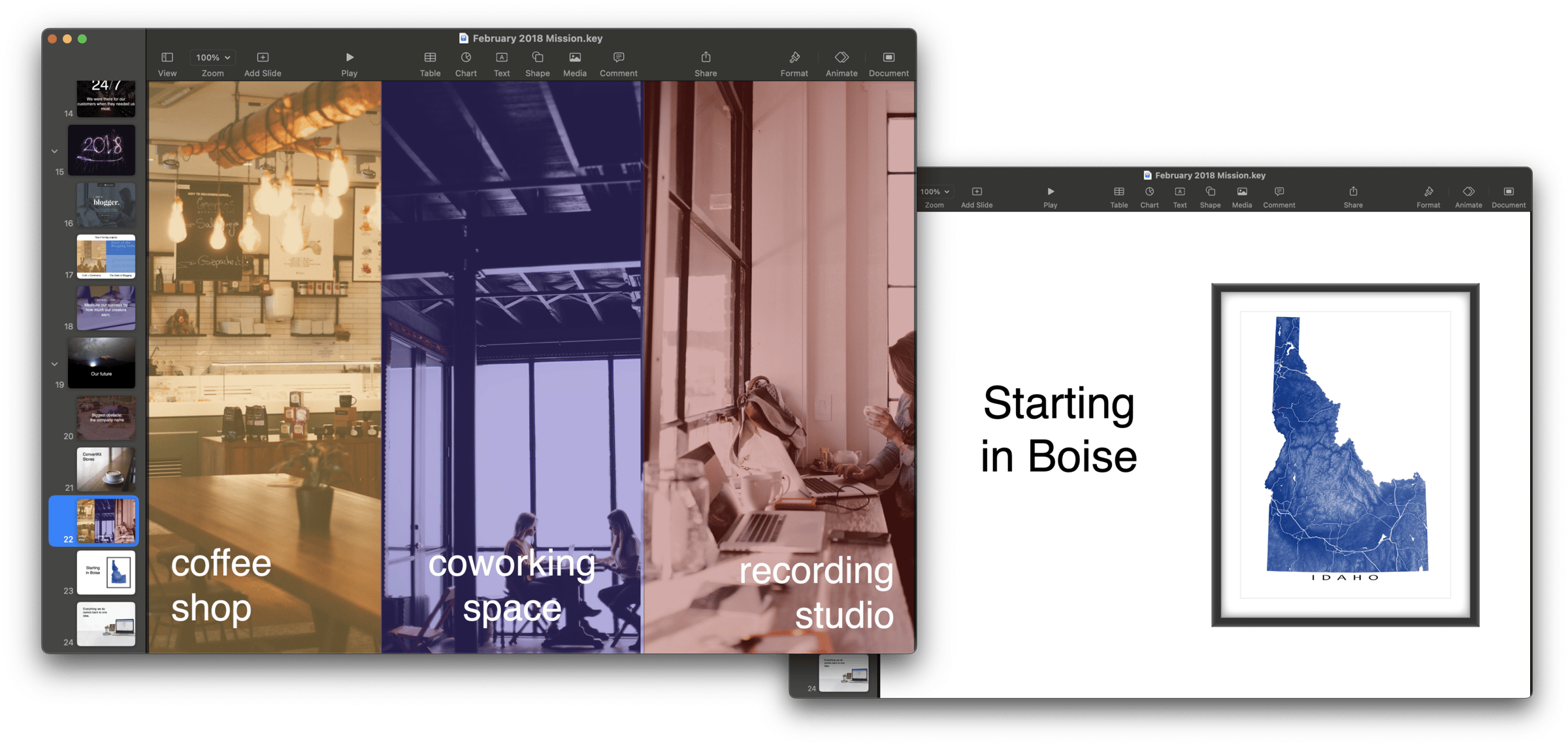Select highlighted slide 22 thumbnail
The image size is (1568, 745).
[106, 521]
